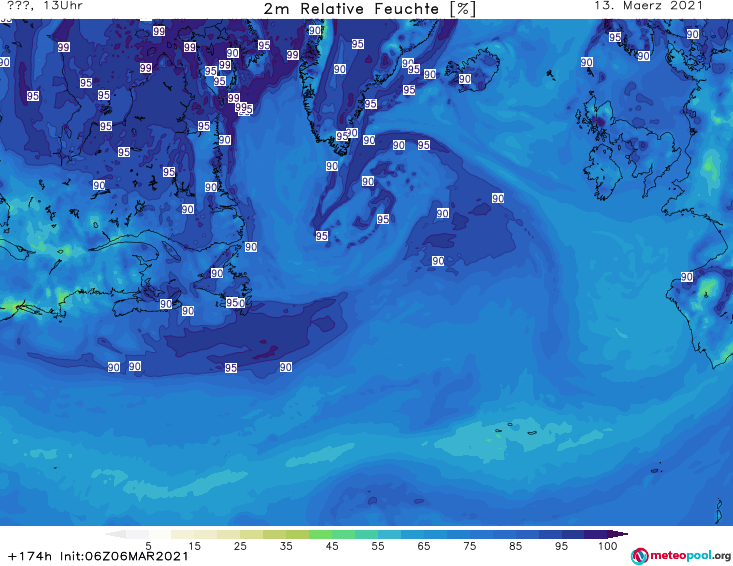The height and width of the screenshot is (566, 733).
Task: Click the colorbar label '45'
Action: coord(332,546)
